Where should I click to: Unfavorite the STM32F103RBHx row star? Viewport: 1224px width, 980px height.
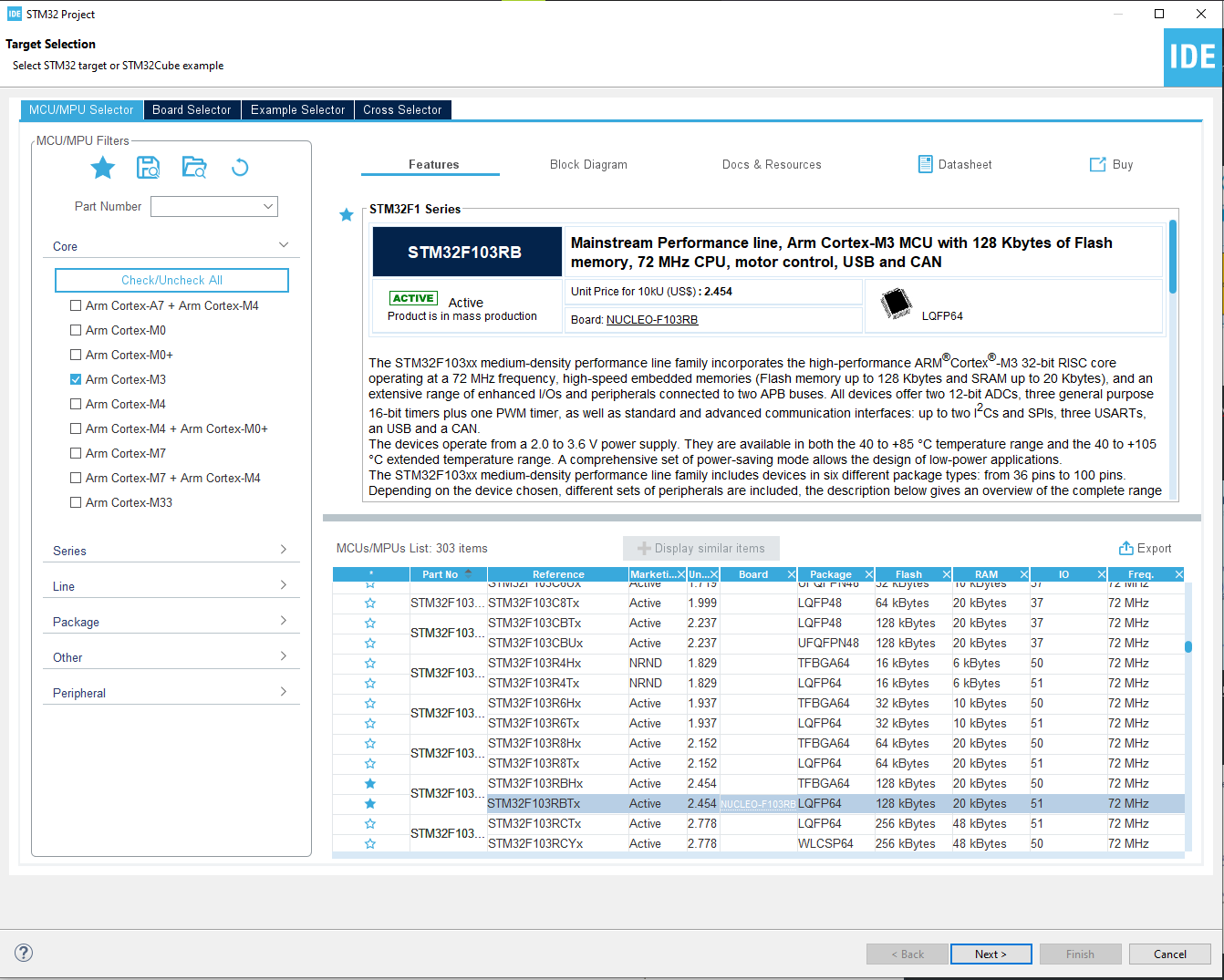point(370,784)
